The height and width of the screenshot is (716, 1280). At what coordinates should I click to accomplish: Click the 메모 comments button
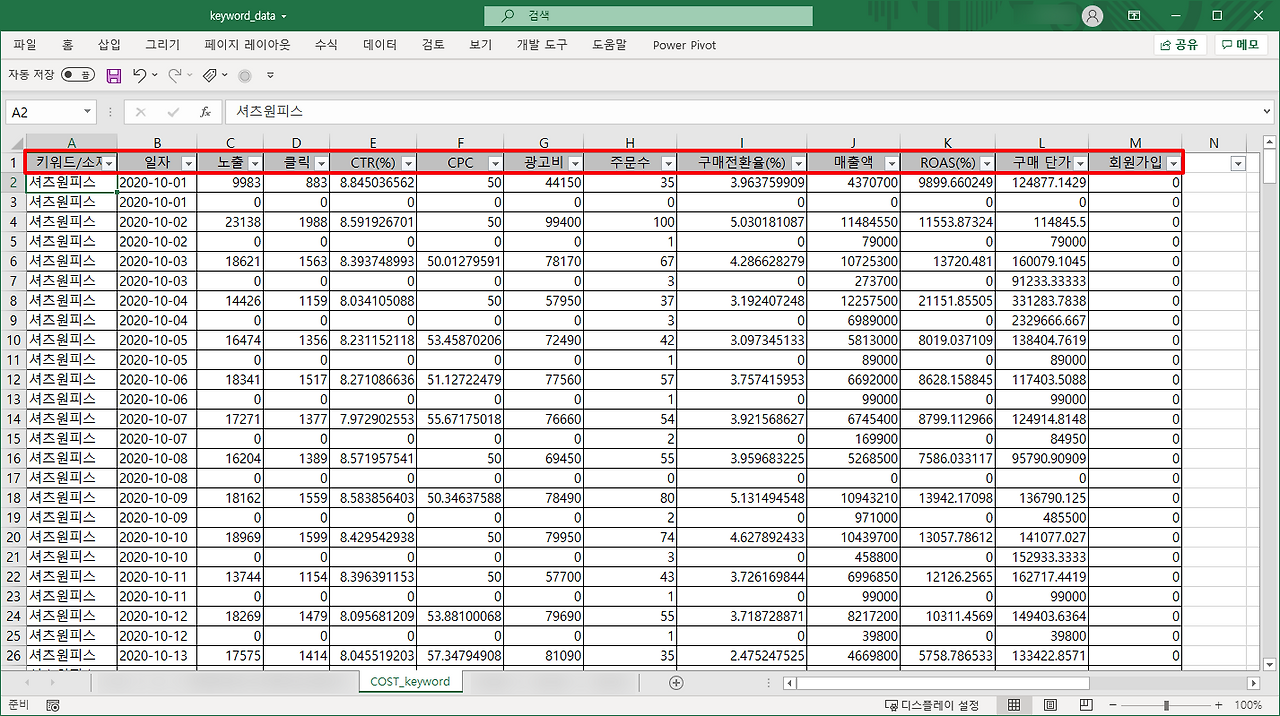1240,45
